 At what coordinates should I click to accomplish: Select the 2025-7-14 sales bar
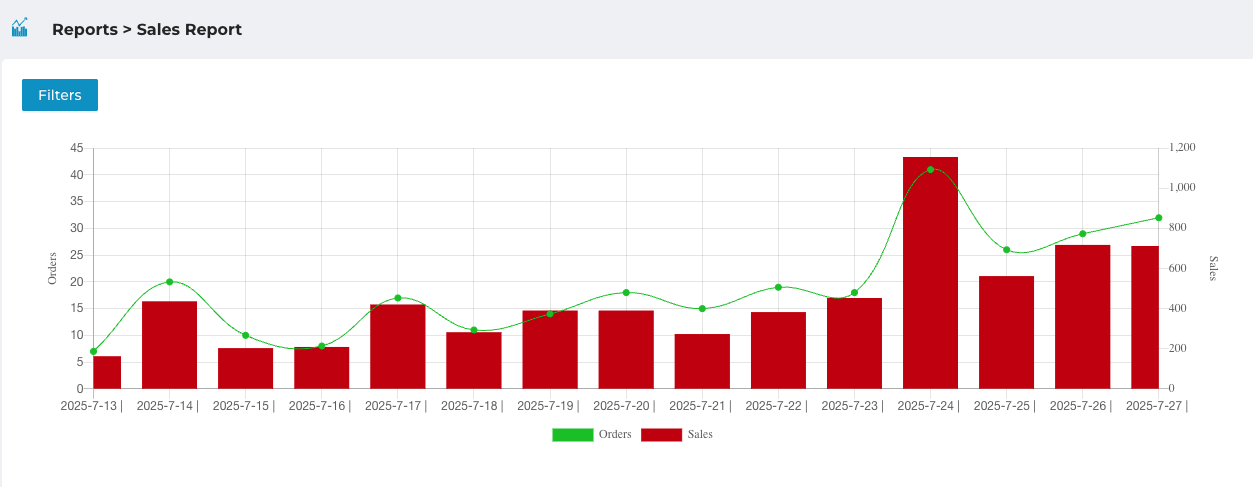[x=169, y=345]
